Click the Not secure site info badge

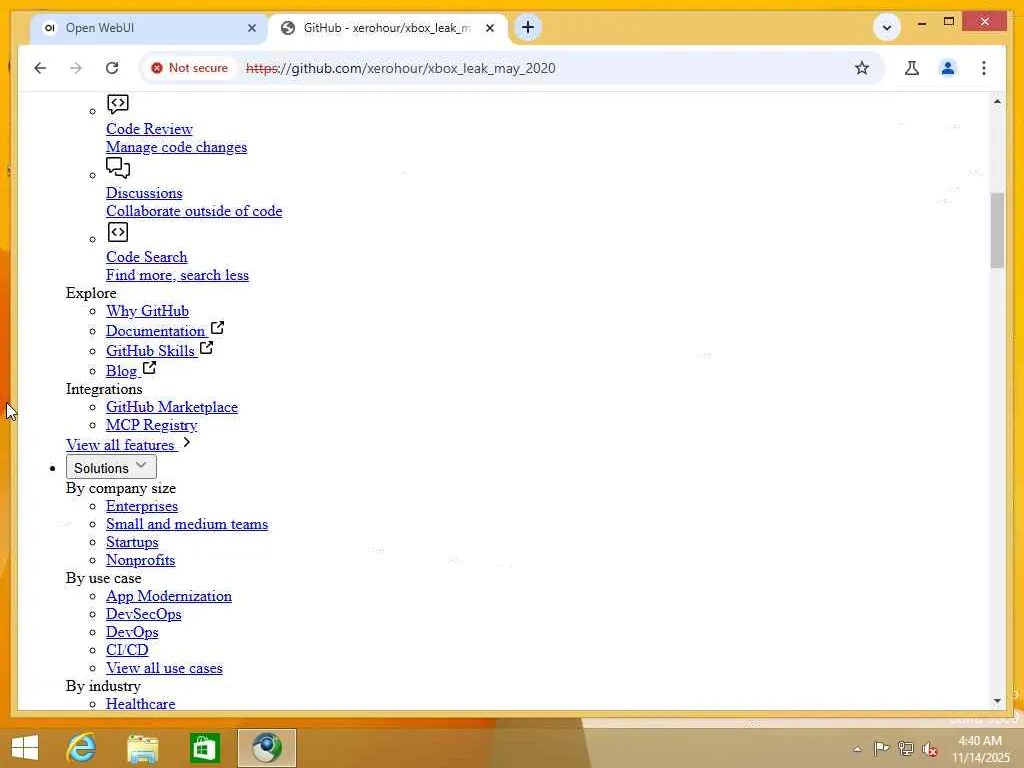(x=190, y=68)
